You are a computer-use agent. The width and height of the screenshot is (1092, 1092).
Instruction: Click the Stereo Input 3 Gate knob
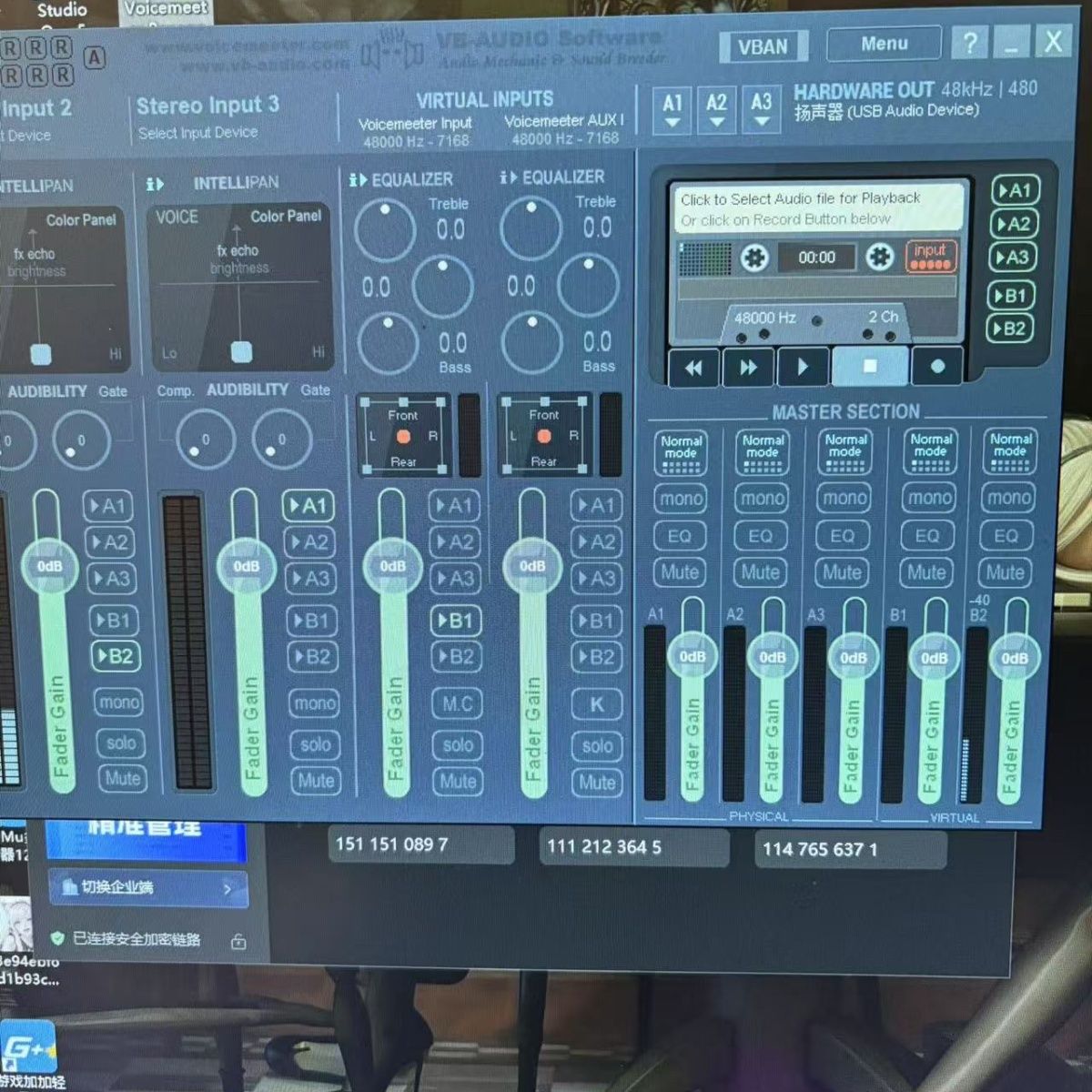point(281,439)
